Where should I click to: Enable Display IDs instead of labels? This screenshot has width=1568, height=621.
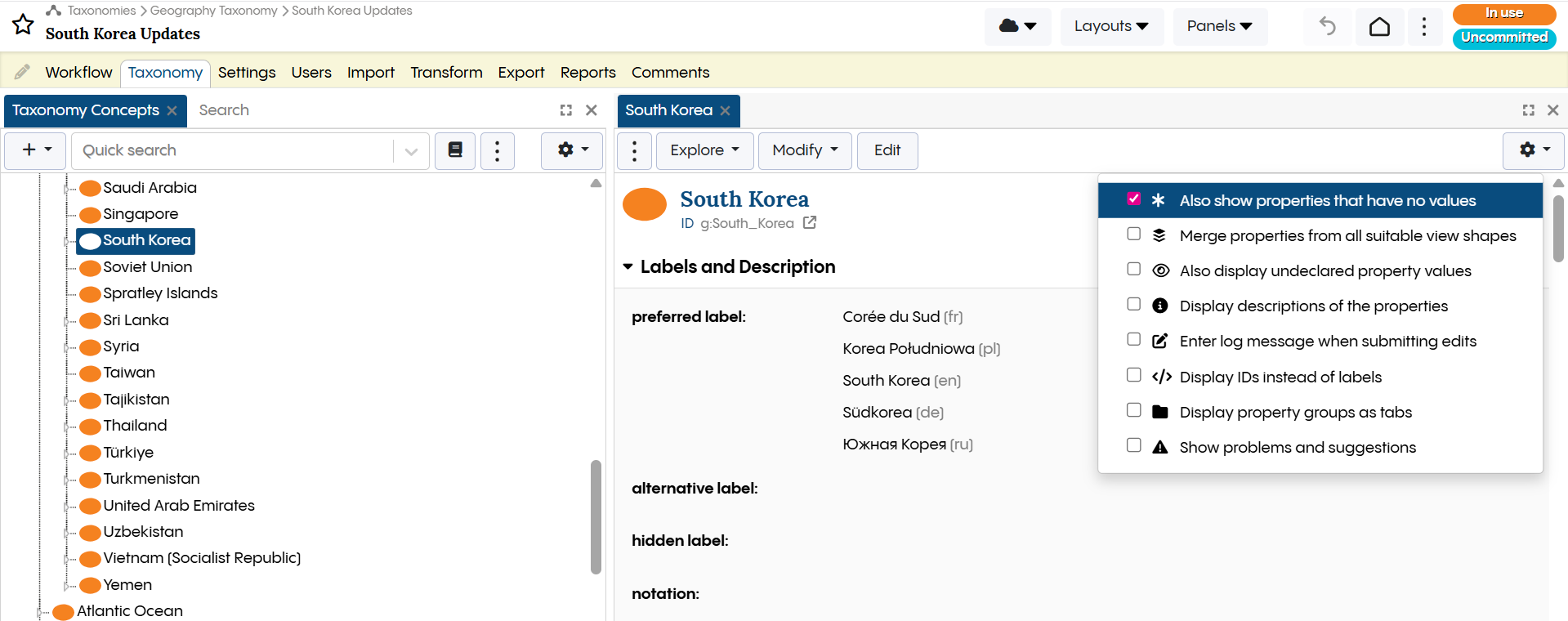(x=1133, y=376)
